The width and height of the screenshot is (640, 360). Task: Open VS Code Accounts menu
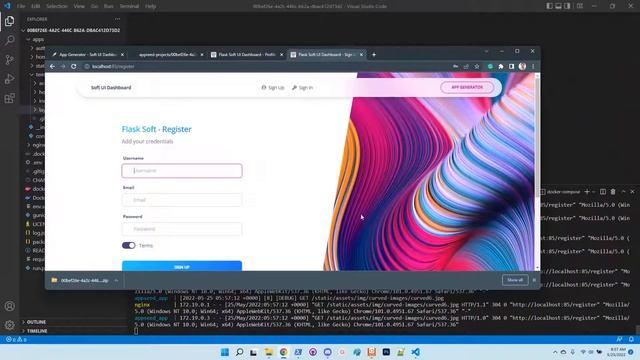point(9,306)
